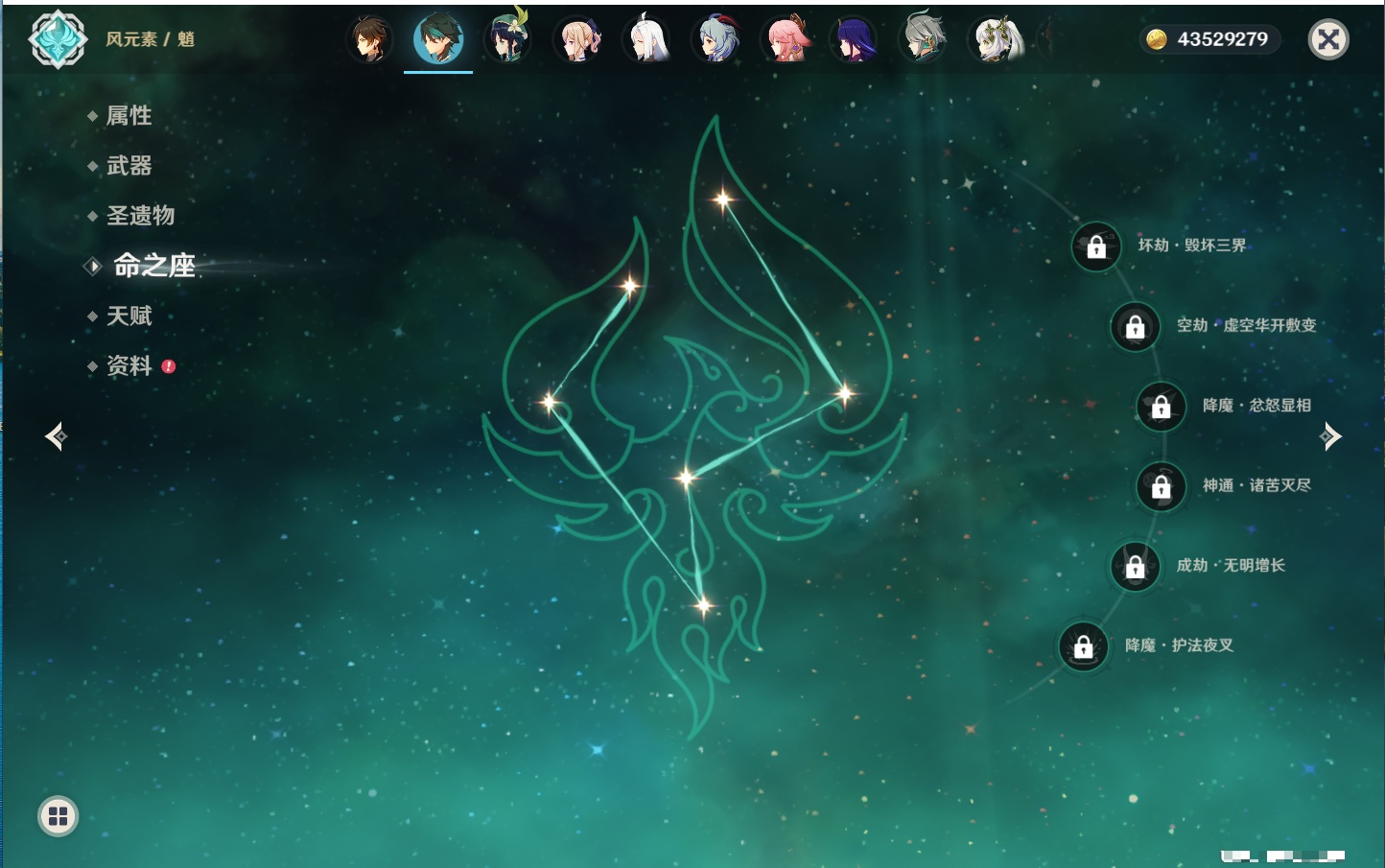Click the lock icon for 降魔·护法夜叉
This screenshot has height=868, width=1385.
coord(1083,646)
